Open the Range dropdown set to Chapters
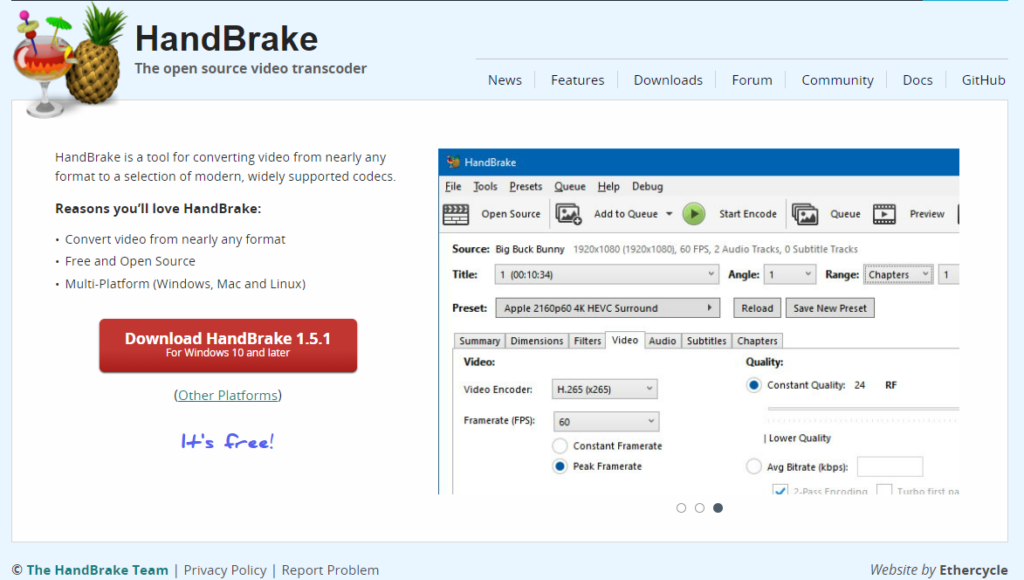Viewport: 1024px width, 580px height. (x=899, y=274)
